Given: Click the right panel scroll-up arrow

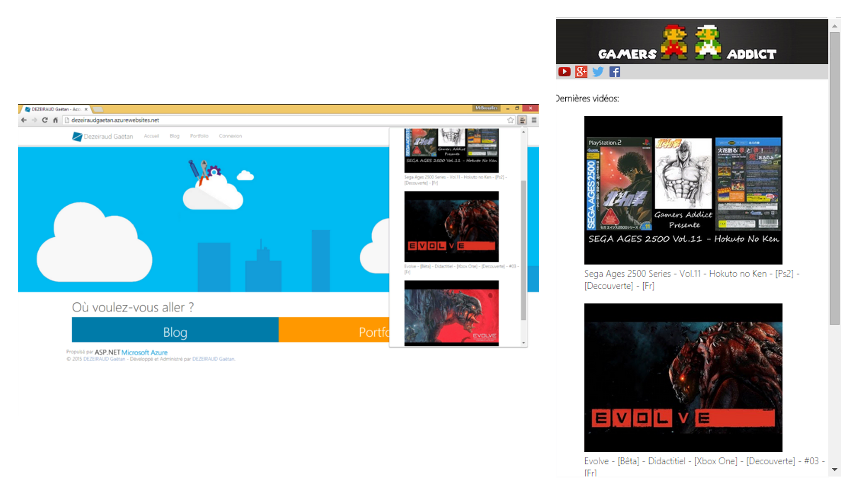Looking at the screenshot, I should coord(835,25).
